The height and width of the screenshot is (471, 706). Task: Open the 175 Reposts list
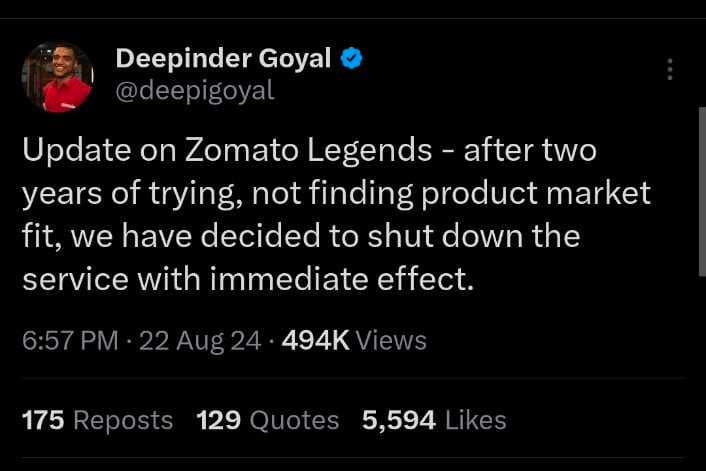97,420
